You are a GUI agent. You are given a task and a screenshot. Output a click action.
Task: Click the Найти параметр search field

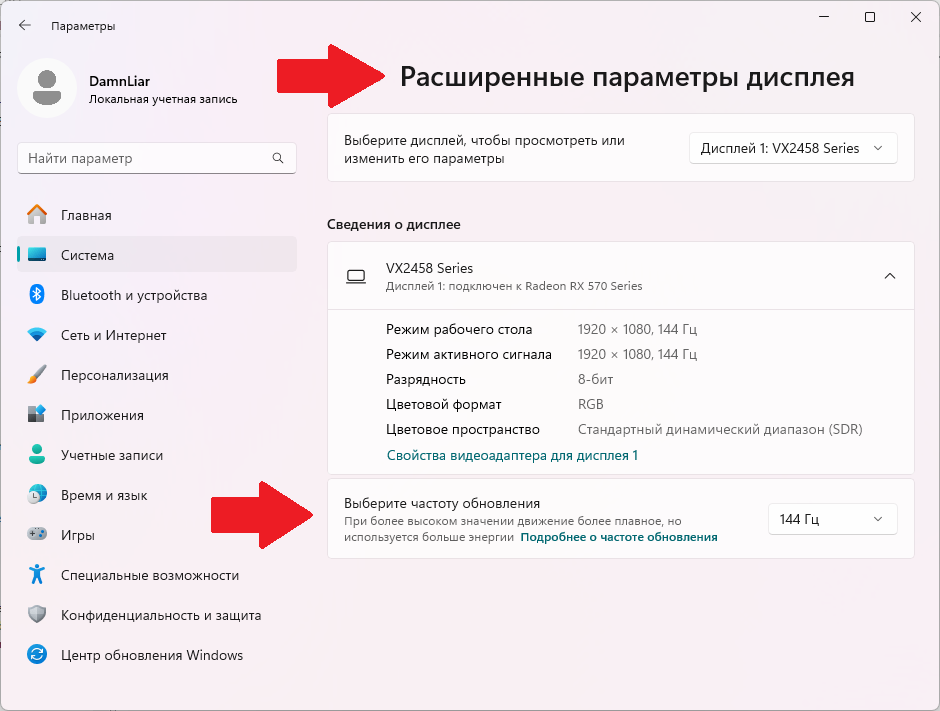pyautogui.click(x=145, y=158)
